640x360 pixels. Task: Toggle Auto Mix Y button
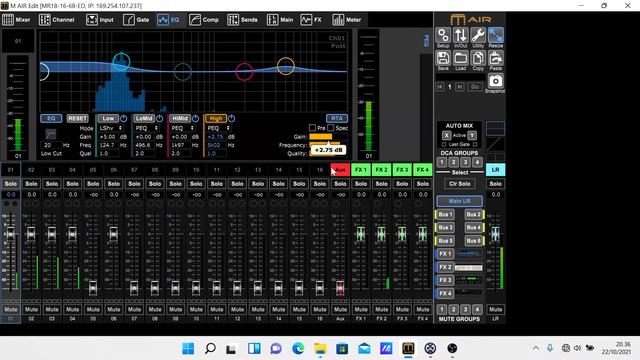[x=472, y=136]
